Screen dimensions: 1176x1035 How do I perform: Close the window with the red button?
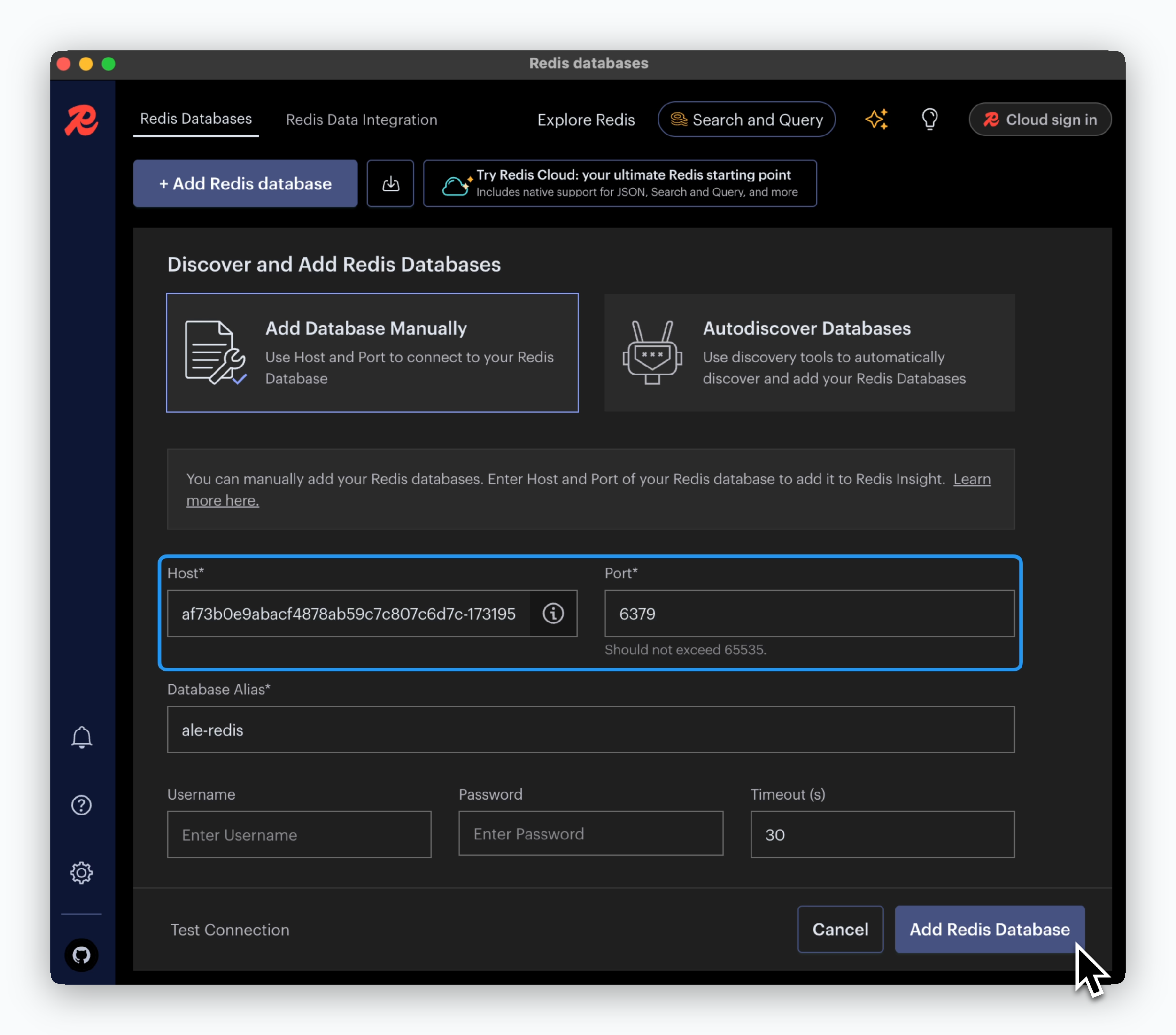pos(64,63)
